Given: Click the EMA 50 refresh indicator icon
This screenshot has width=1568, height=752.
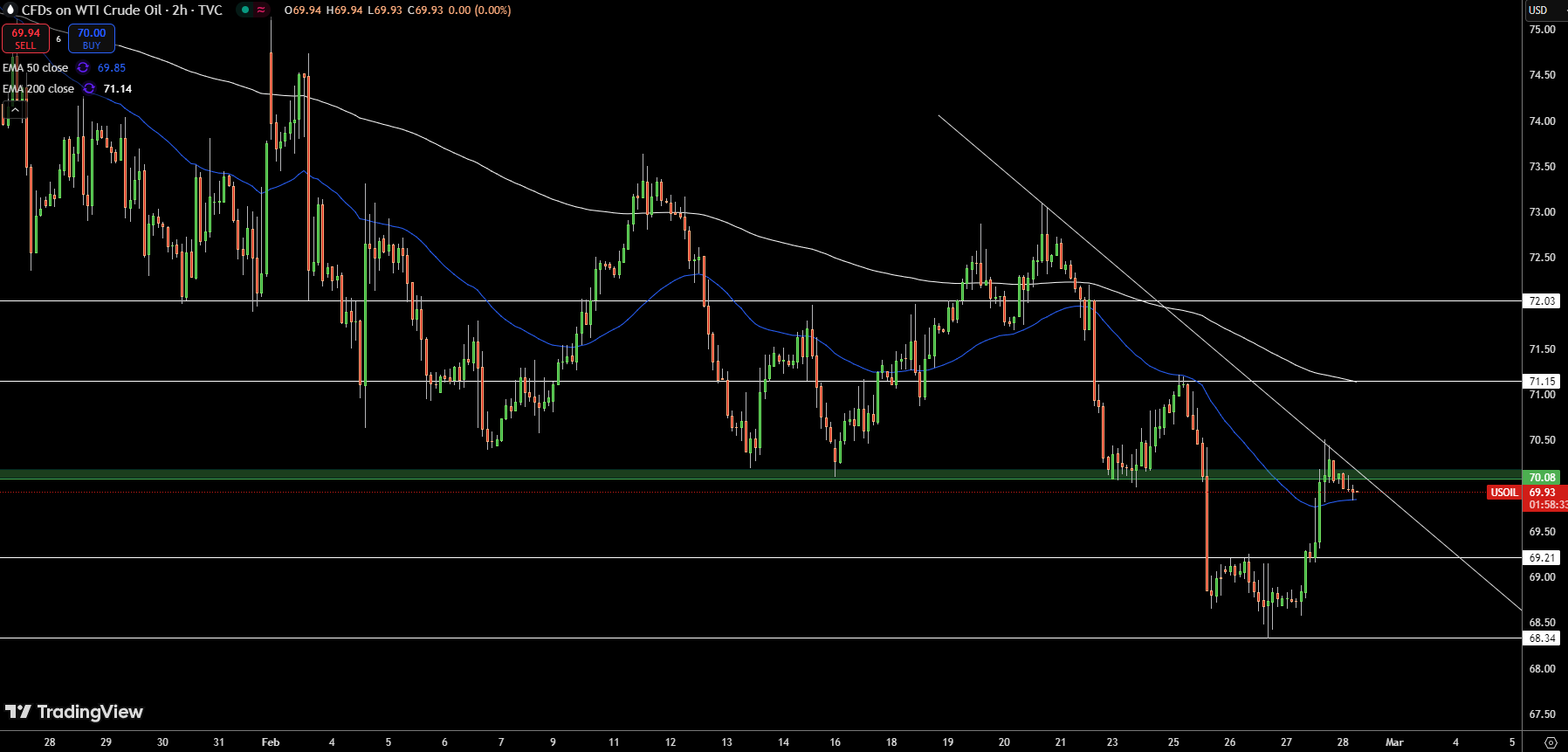Looking at the screenshot, I should (x=83, y=67).
